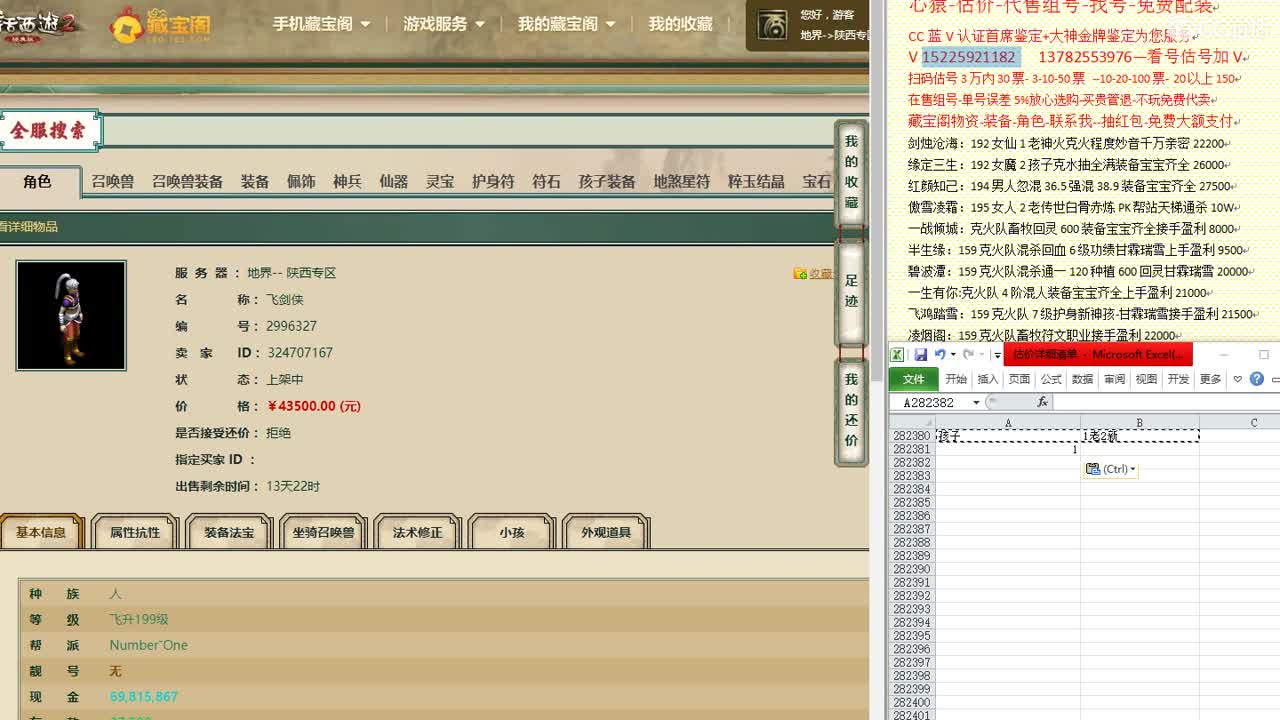1280x720 pixels.
Task: Open the Name Box dropdown arrow
Action: pos(976,402)
